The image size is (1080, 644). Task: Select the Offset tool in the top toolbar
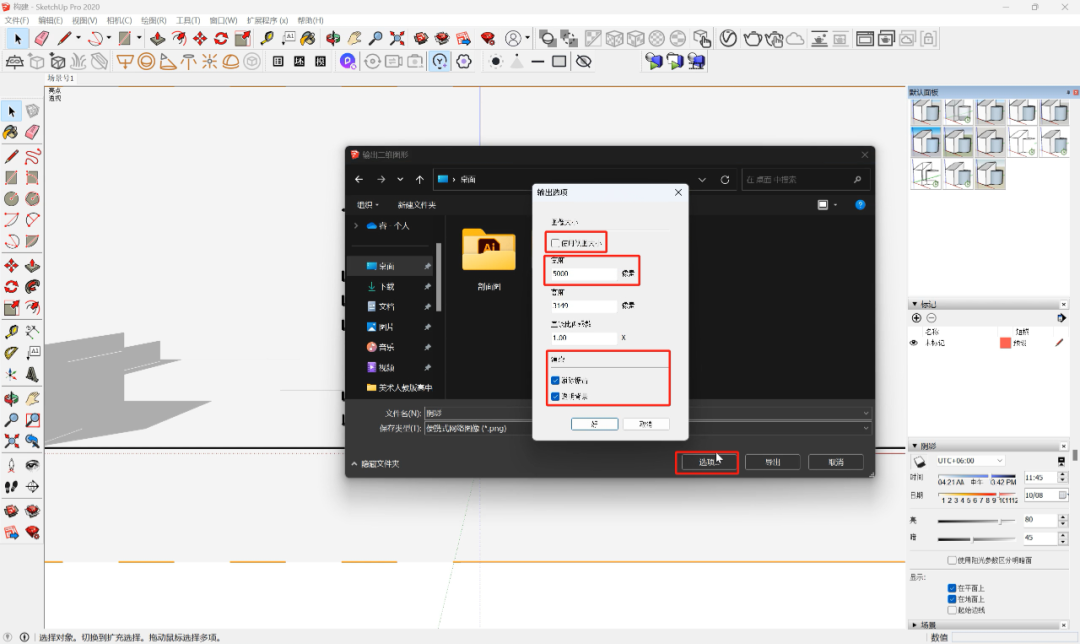[x=179, y=39]
